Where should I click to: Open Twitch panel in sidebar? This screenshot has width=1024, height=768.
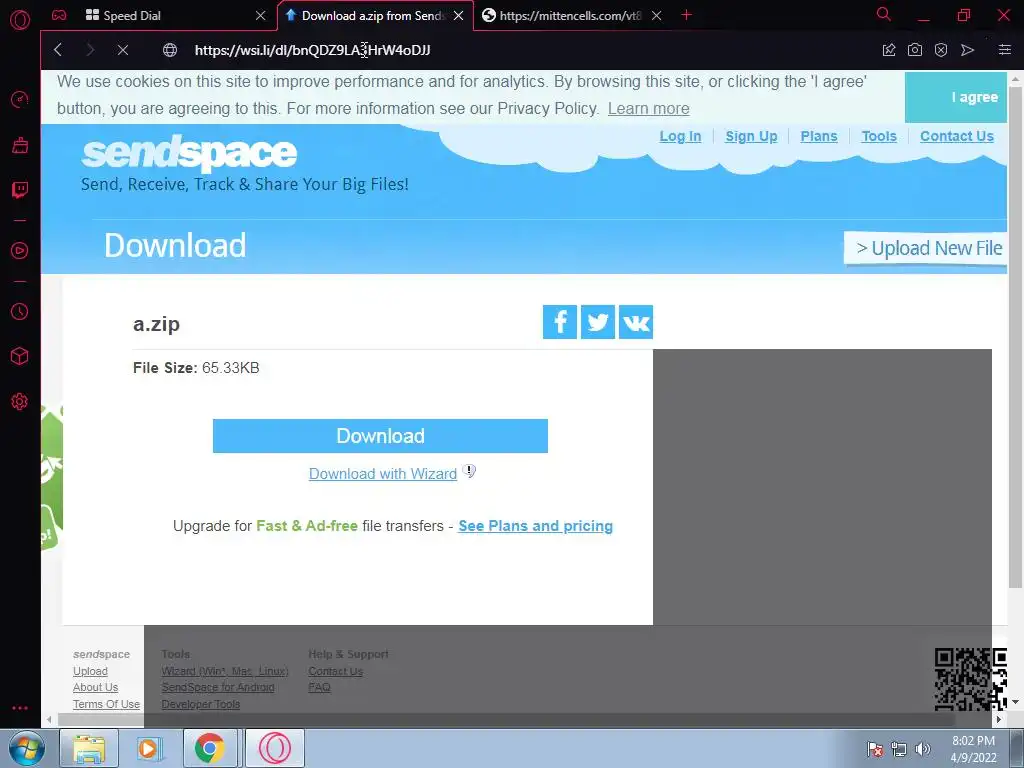coord(20,190)
